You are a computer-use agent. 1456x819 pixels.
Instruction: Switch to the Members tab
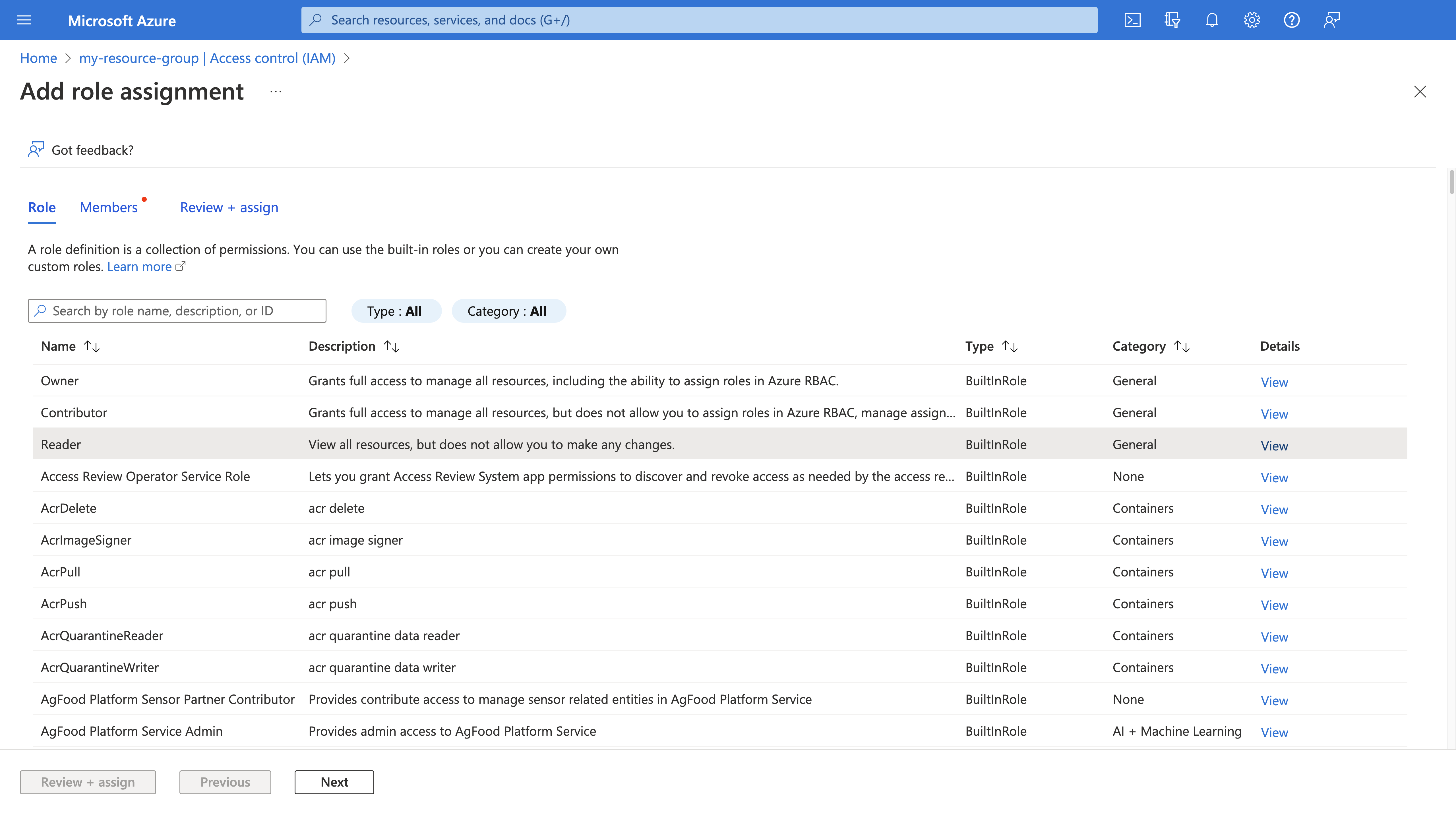[x=109, y=207]
